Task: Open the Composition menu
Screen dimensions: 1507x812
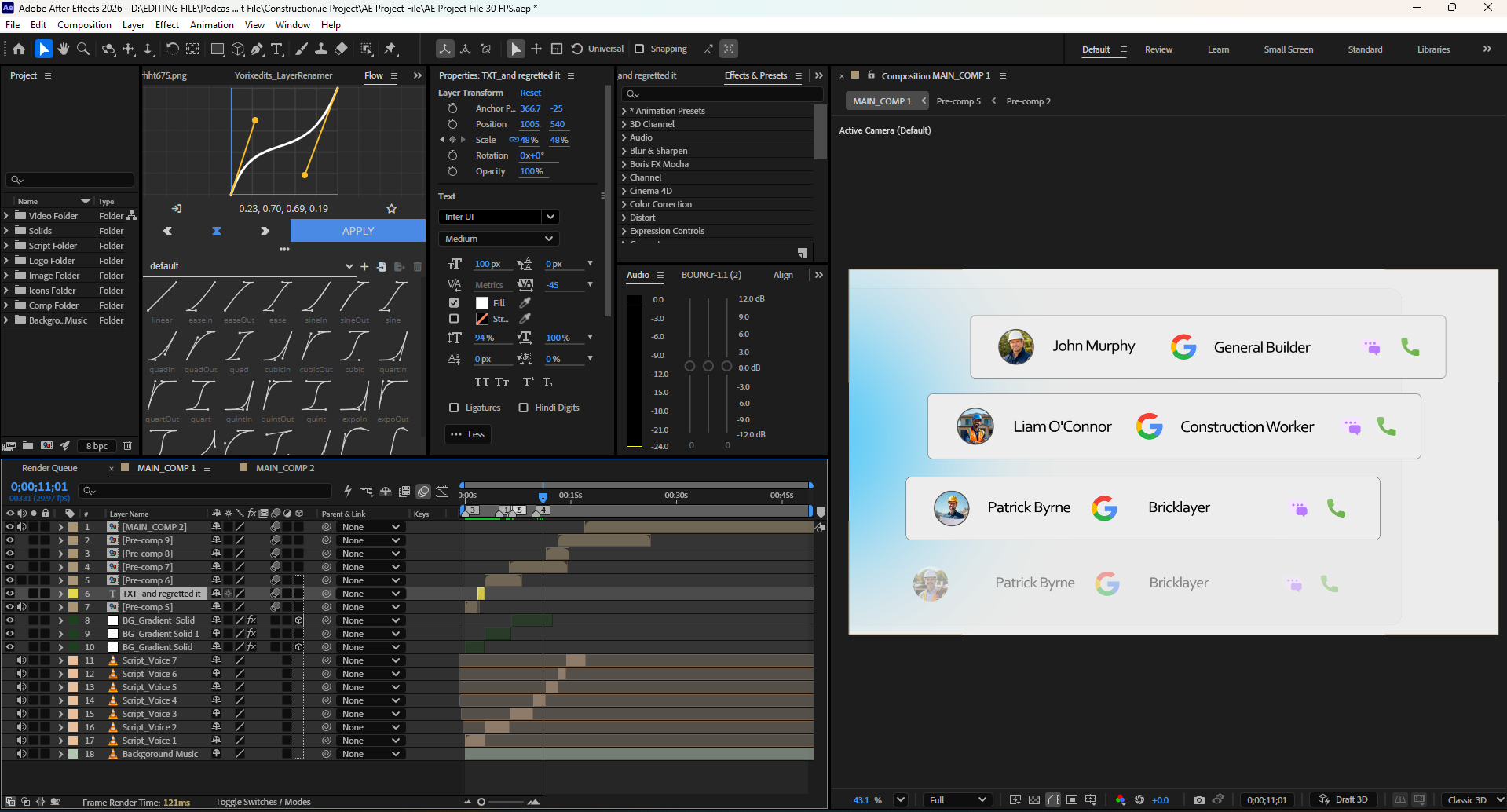Action: [84, 25]
